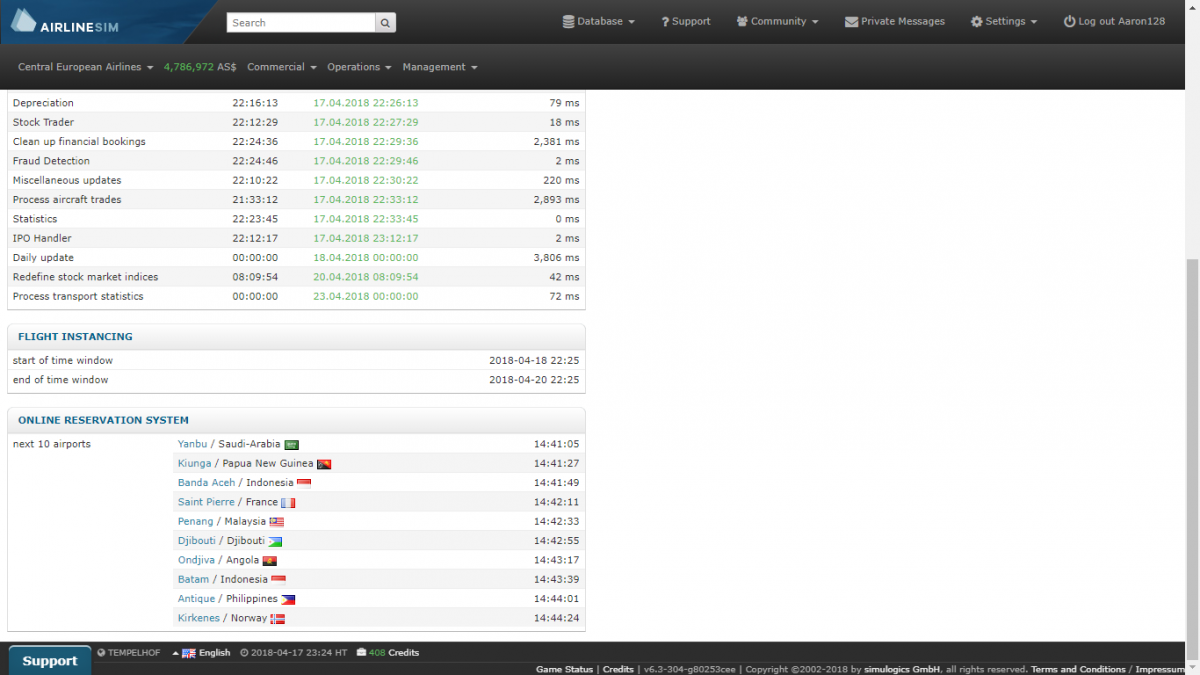1200x675 pixels.
Task: Select the Stock Trader row label
Action: (x=43, y=122)
